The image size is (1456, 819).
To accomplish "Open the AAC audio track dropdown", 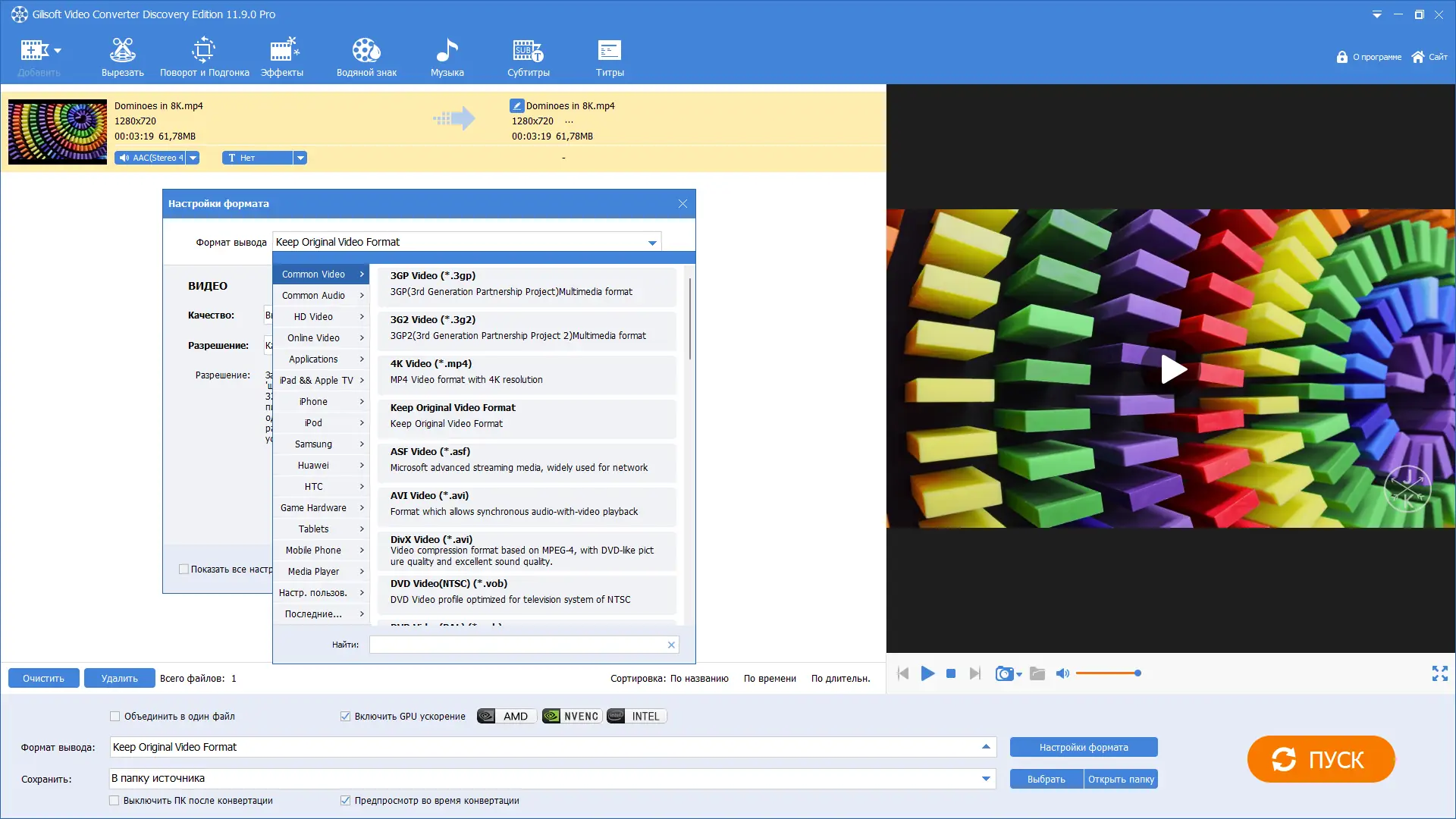I will pyautogui.click(x=193, y=158).
